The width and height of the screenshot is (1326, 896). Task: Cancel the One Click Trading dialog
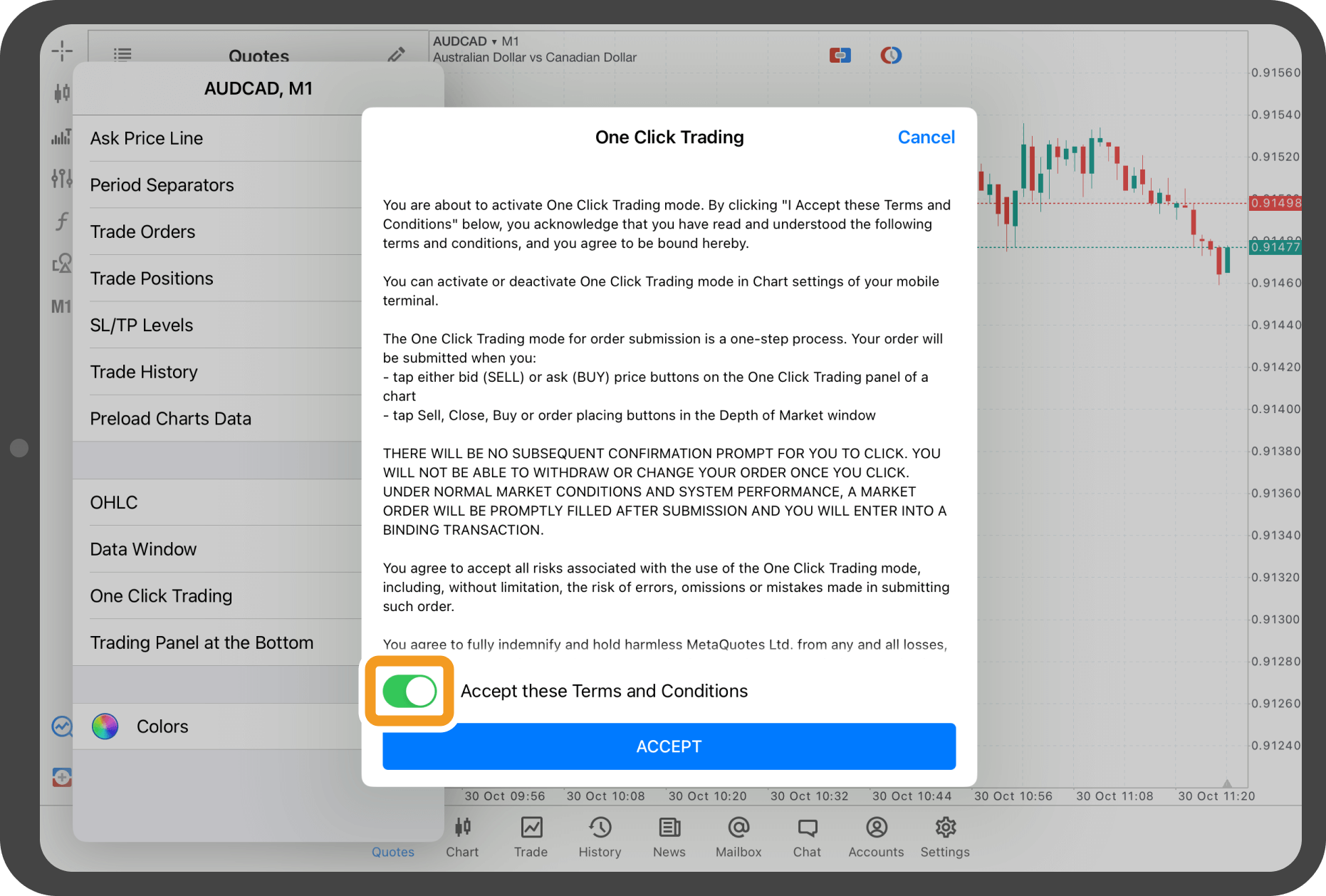click(x=925, y=137)
